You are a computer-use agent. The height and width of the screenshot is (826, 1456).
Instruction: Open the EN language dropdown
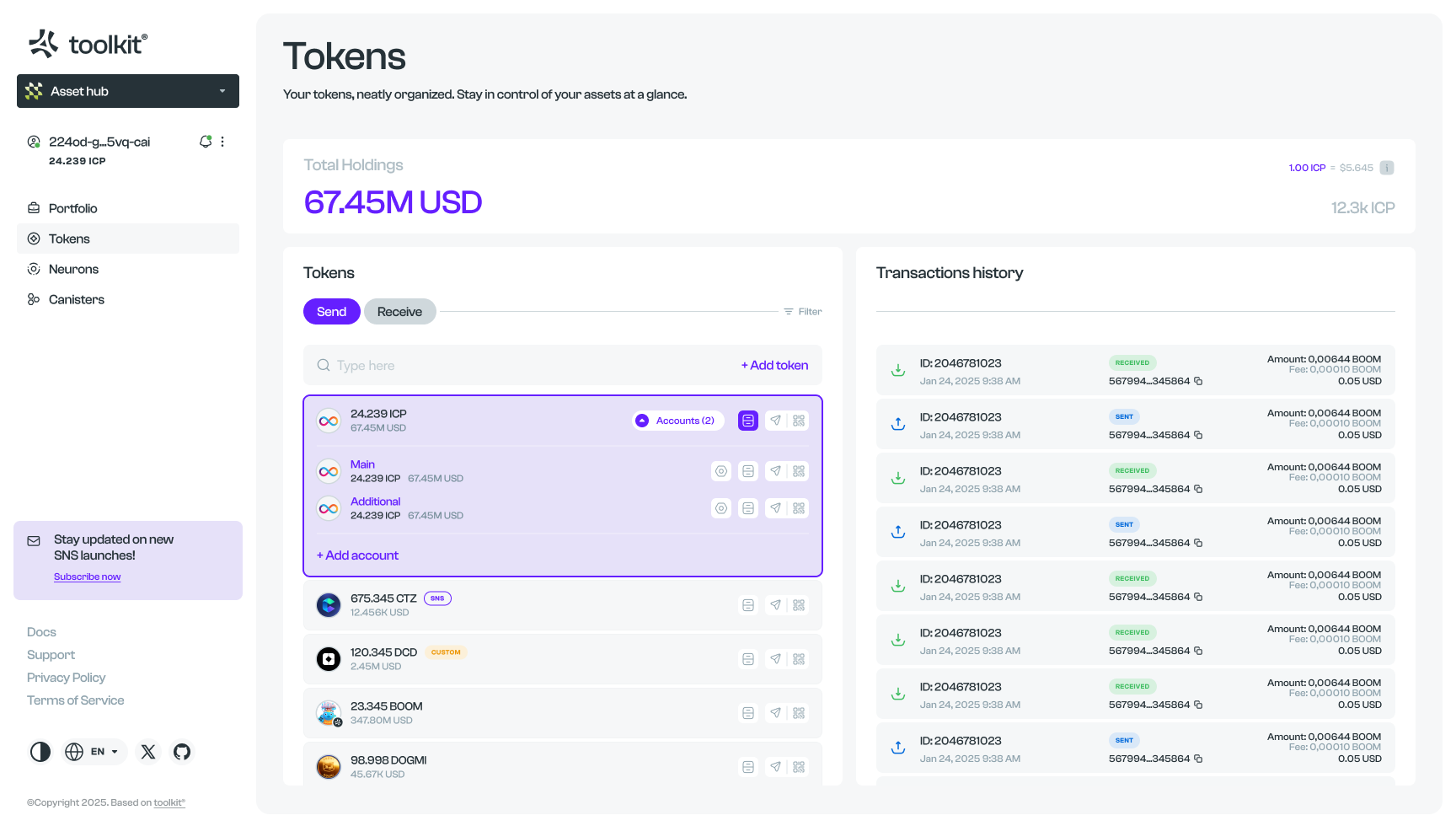94,752
